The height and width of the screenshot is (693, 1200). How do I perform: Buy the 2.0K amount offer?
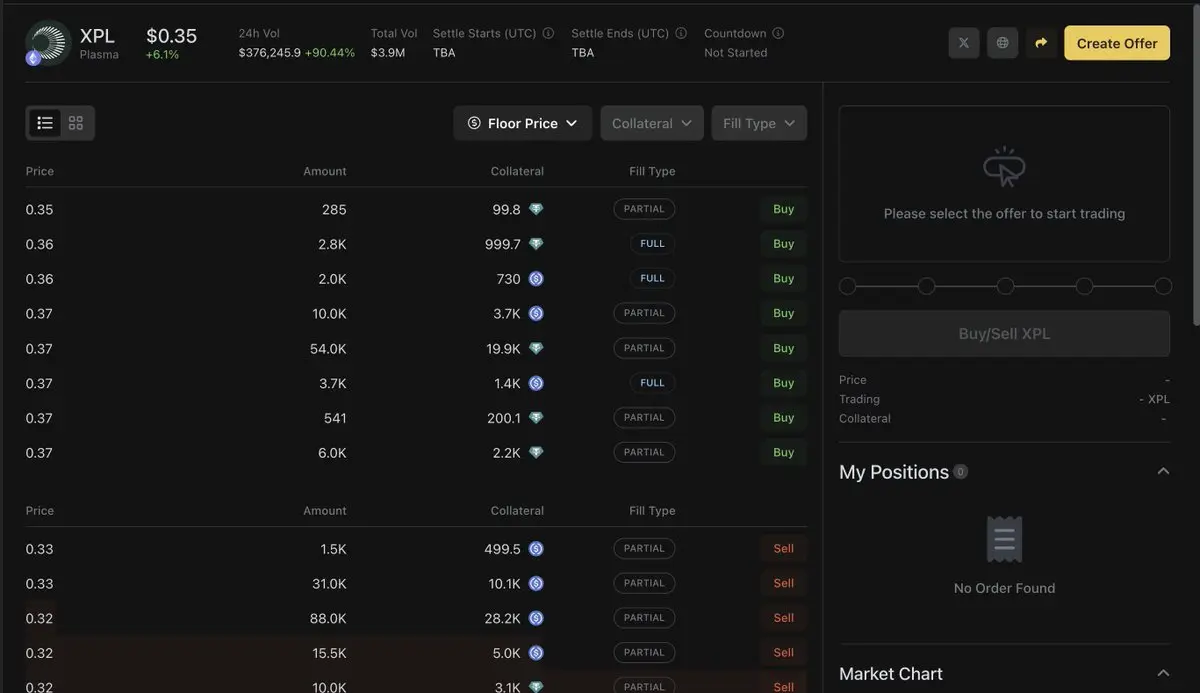pos(784,279)
